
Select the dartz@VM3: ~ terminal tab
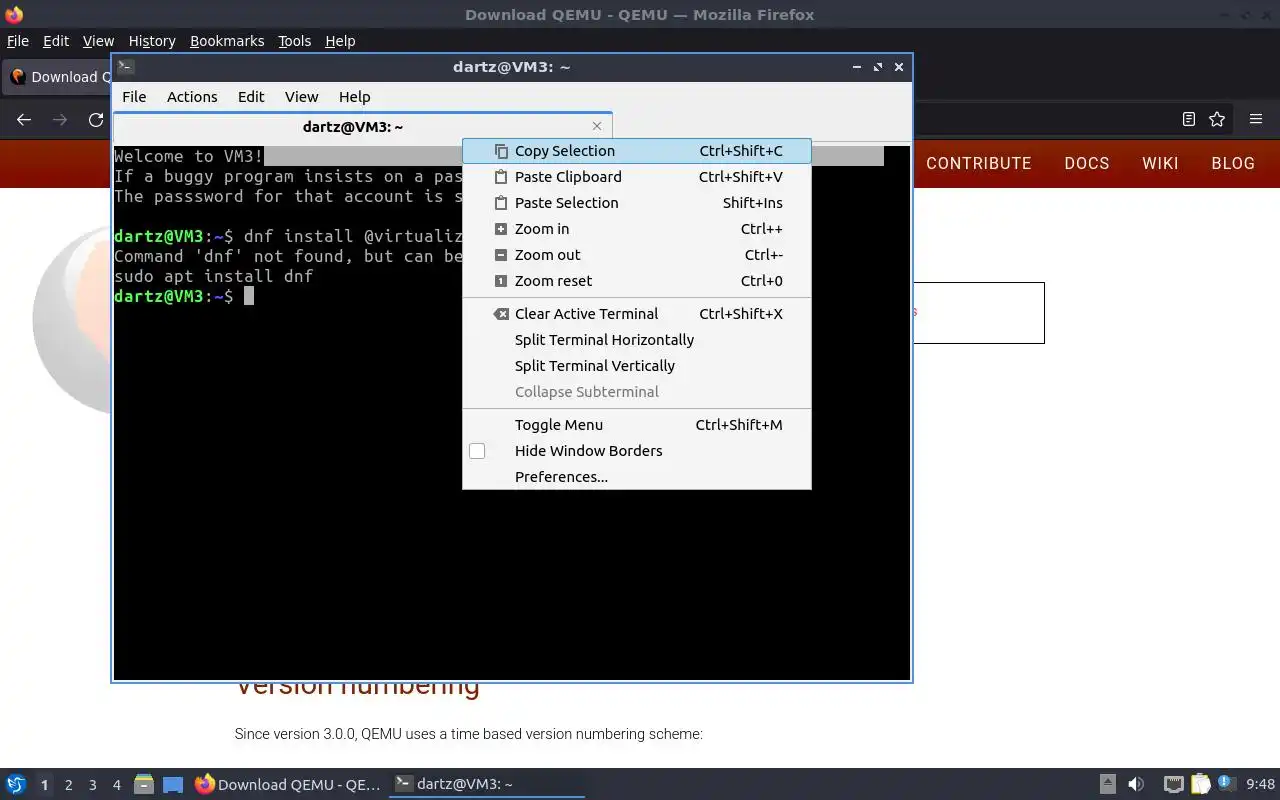point(362,126)
